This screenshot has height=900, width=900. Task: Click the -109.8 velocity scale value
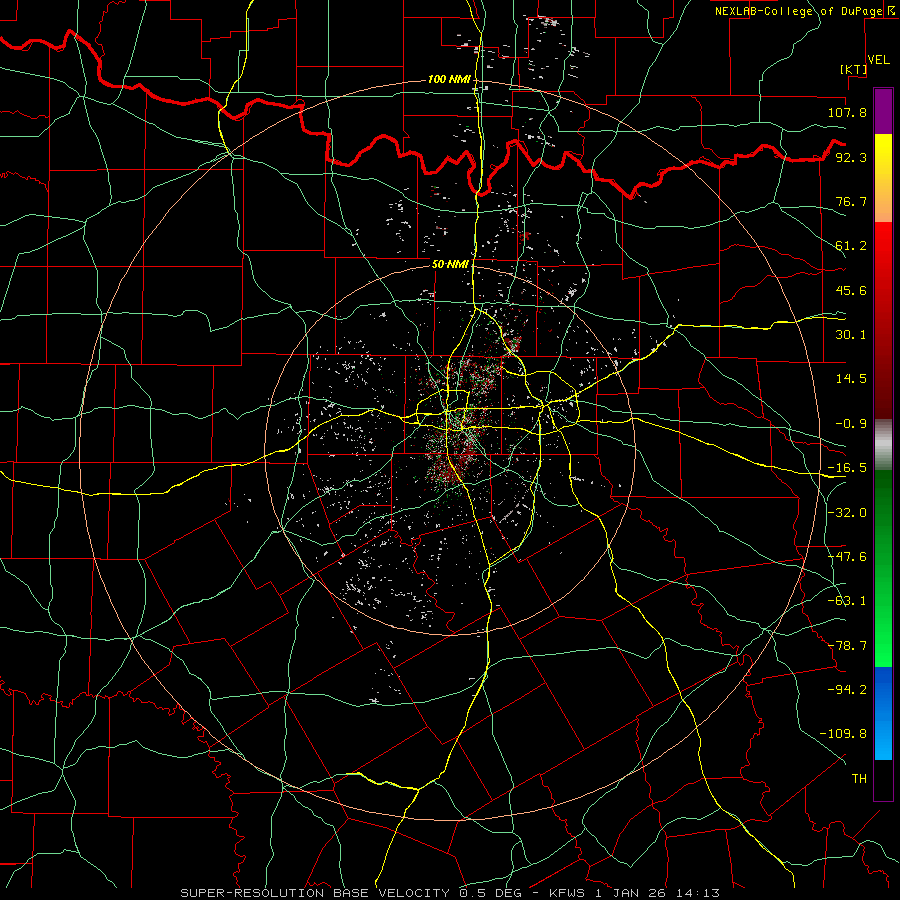[x=843, y=734]
